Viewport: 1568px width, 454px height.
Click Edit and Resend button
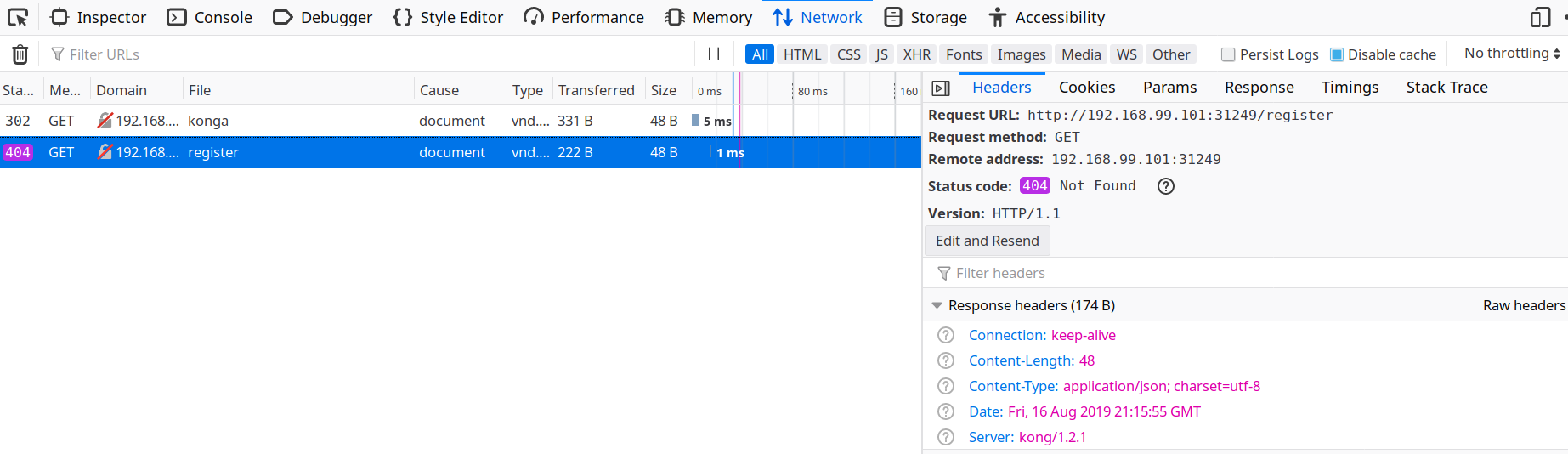(988, 241)
